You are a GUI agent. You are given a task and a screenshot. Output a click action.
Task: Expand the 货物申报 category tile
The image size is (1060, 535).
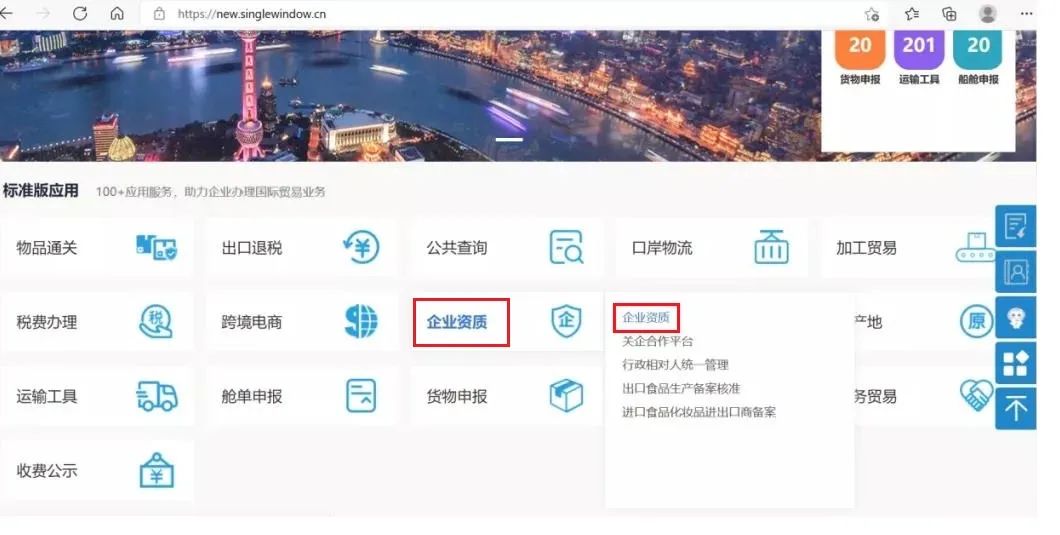pos(457,396)
